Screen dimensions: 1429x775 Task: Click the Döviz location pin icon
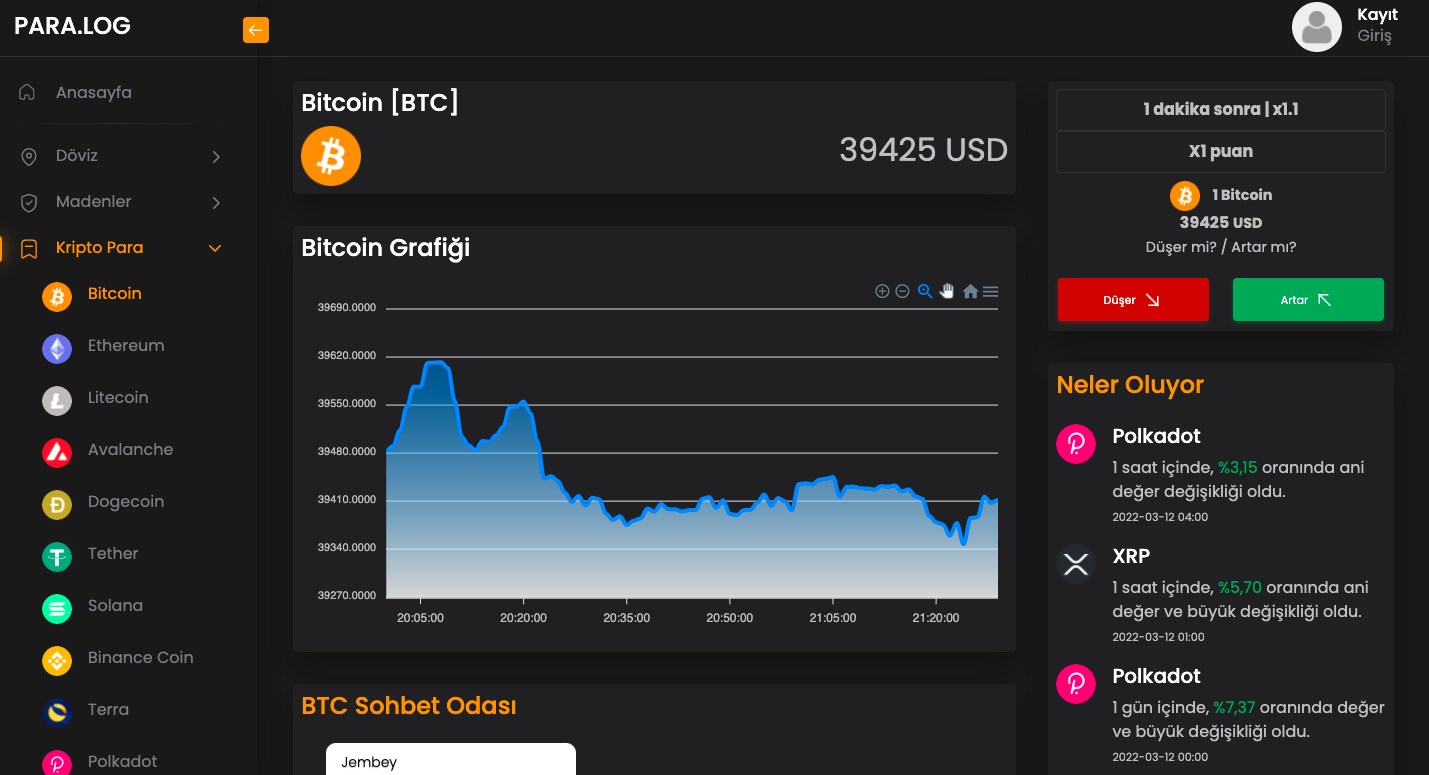(x=29, y=157)
